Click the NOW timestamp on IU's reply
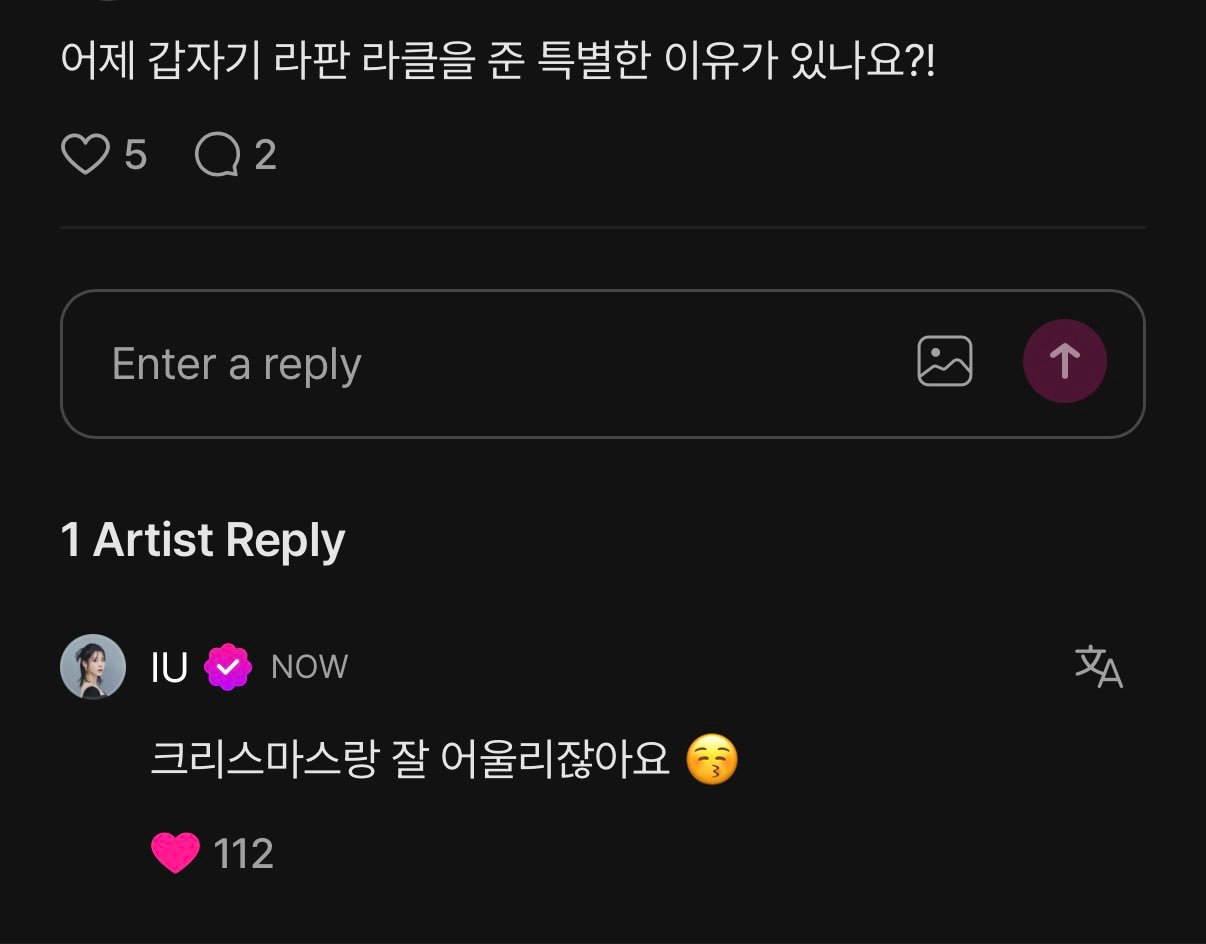Image resolution: width=1206 pixels, height=944 pixels. tap(309, 668)
